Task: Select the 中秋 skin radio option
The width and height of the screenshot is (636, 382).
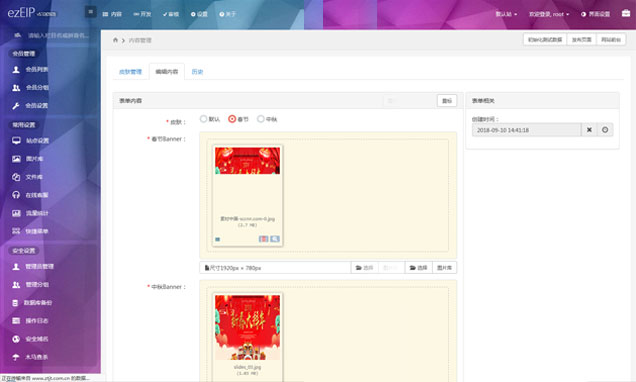Action: click(260, 119)
